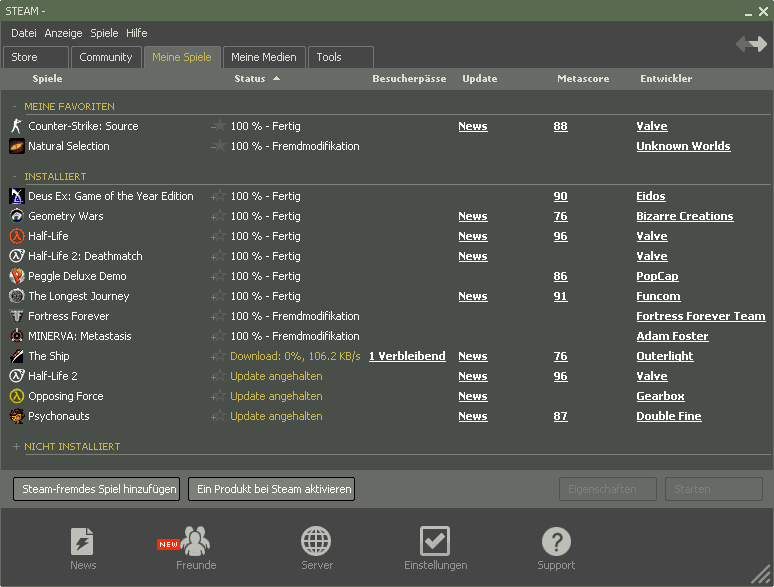774x587 pixels.
Task: Click the Peggle Deluxe Demo icon
Action: [x=17, y=276]
